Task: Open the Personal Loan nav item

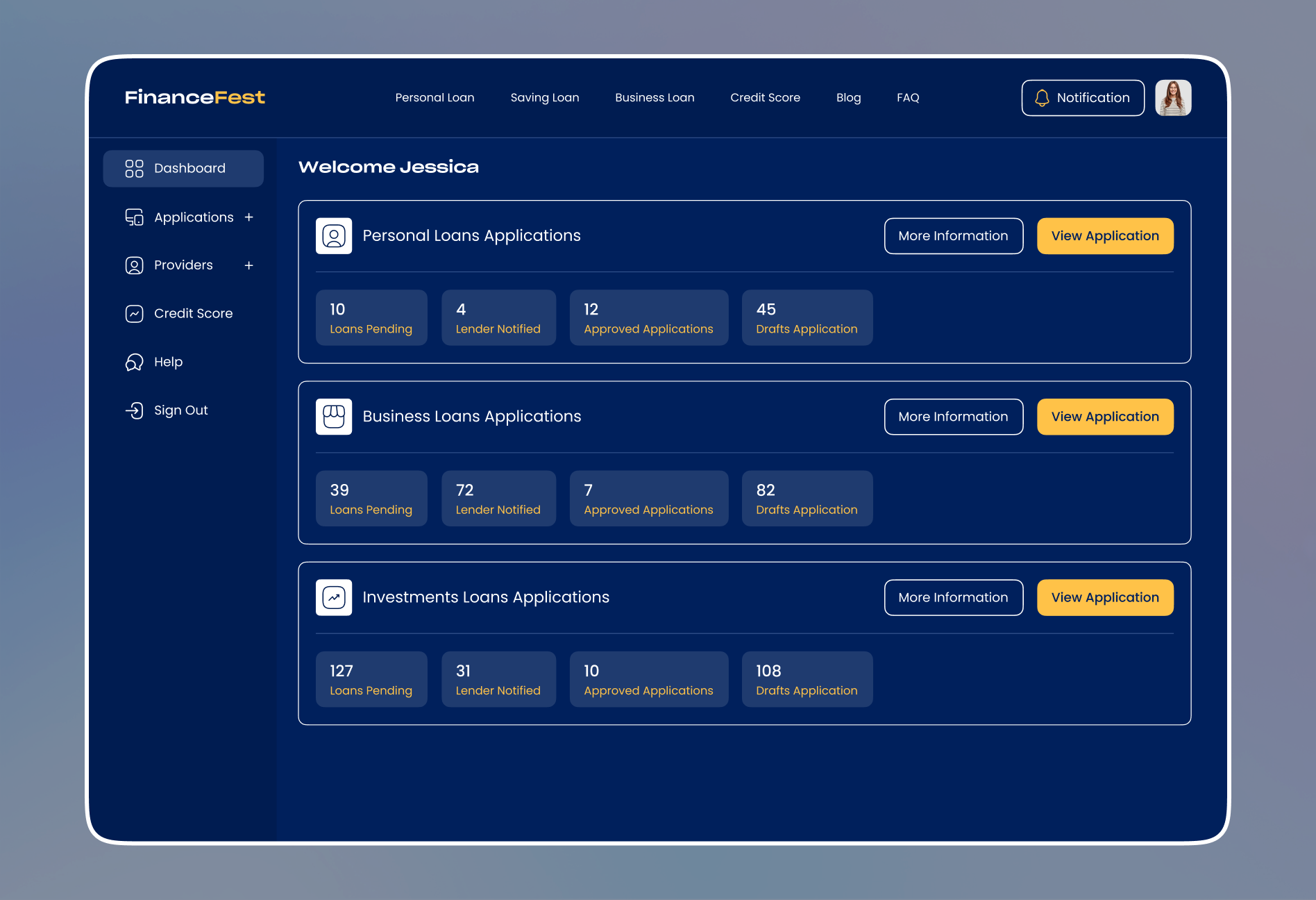Action: 435,98
